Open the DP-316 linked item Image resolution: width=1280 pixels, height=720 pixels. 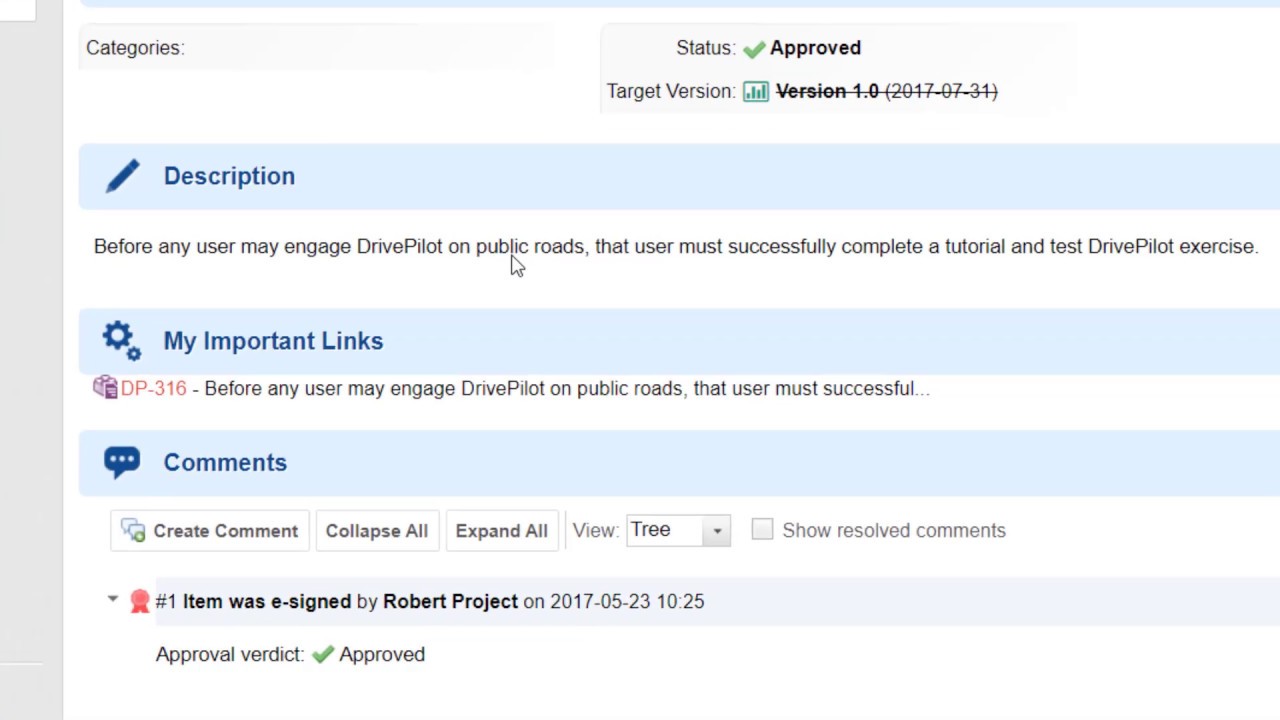153,389
